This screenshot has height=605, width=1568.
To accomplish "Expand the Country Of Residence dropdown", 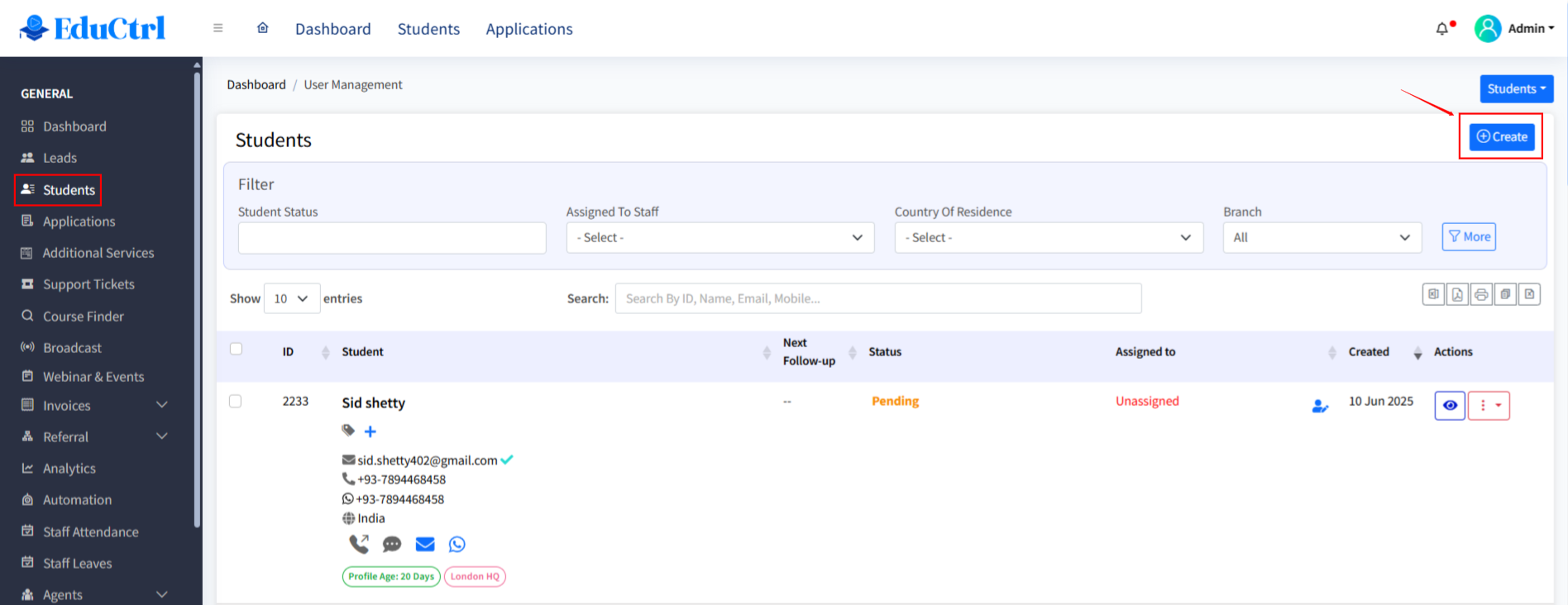I will [1048, 238].
